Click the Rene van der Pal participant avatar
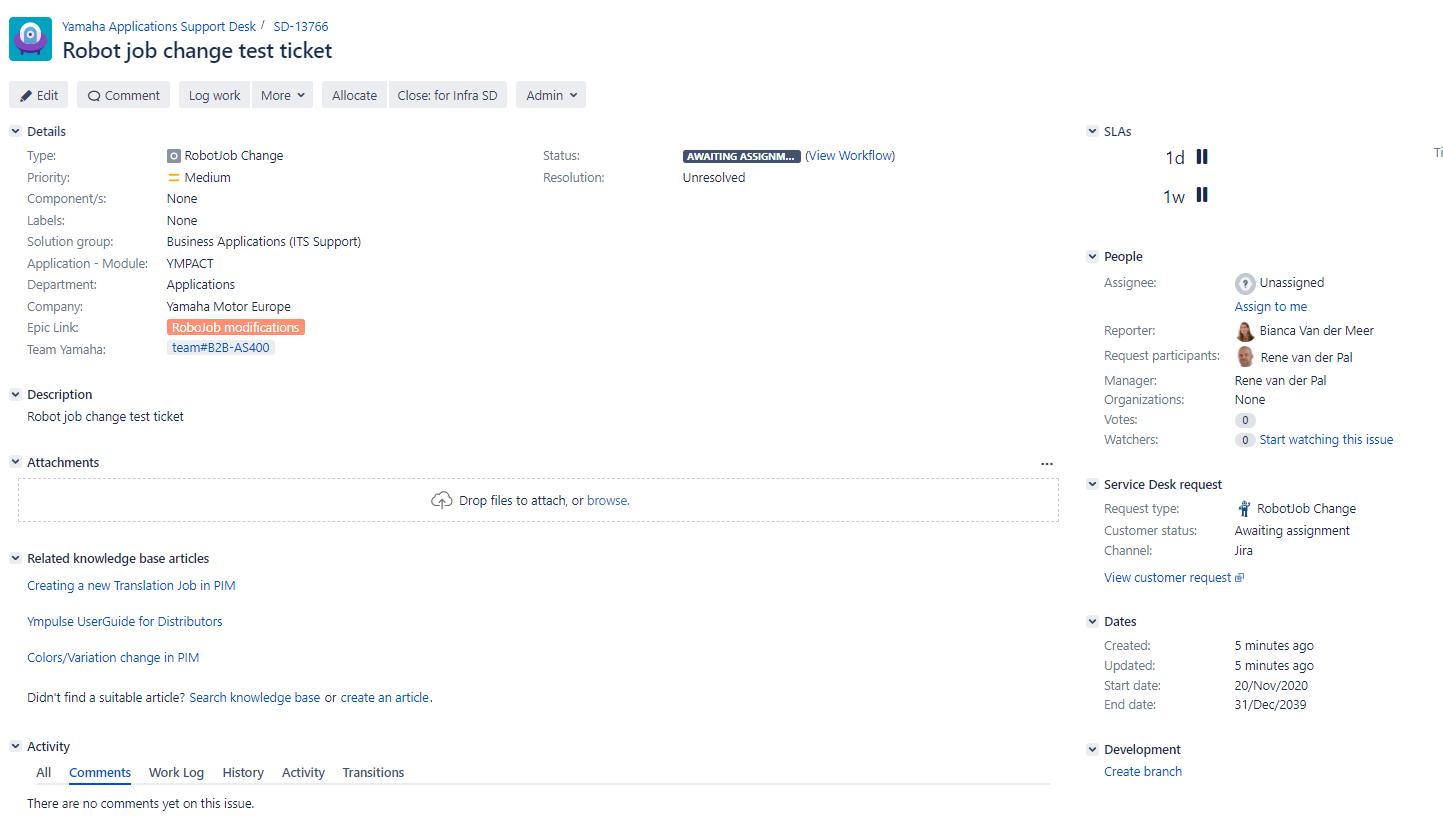The image size is (1443, 822). tap(1245, 357)
